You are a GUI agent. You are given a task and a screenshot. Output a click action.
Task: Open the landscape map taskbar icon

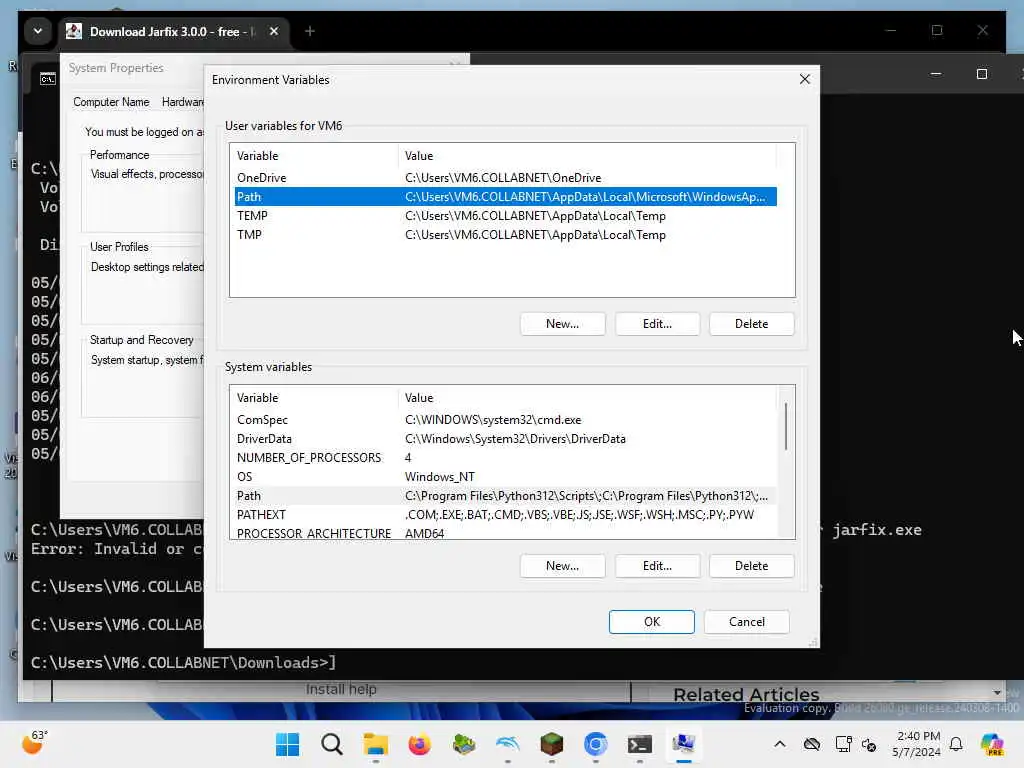pyautogui.click(x=464, y=744)
